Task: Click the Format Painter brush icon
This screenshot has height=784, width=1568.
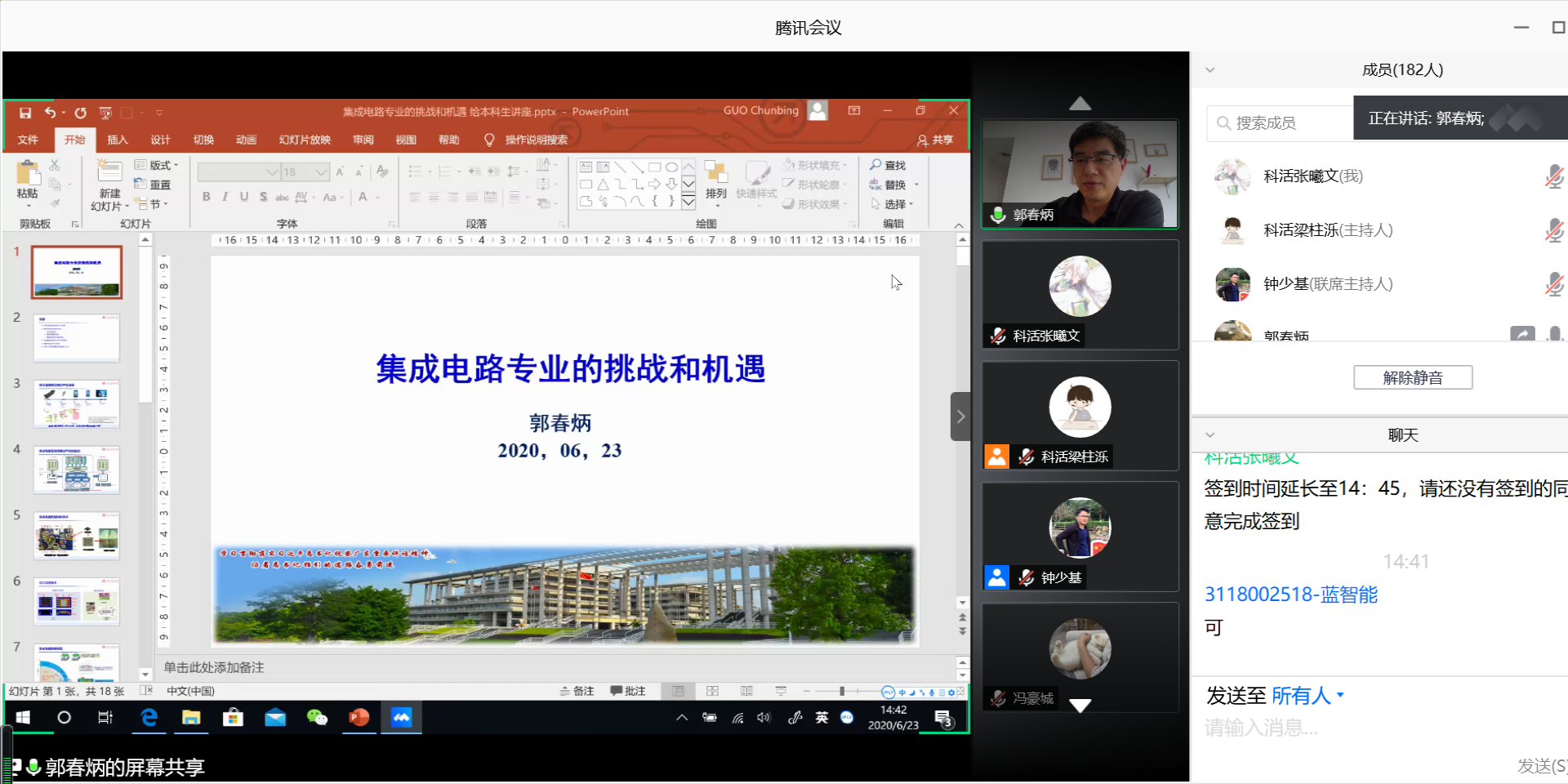Action: tap(55, 203)
